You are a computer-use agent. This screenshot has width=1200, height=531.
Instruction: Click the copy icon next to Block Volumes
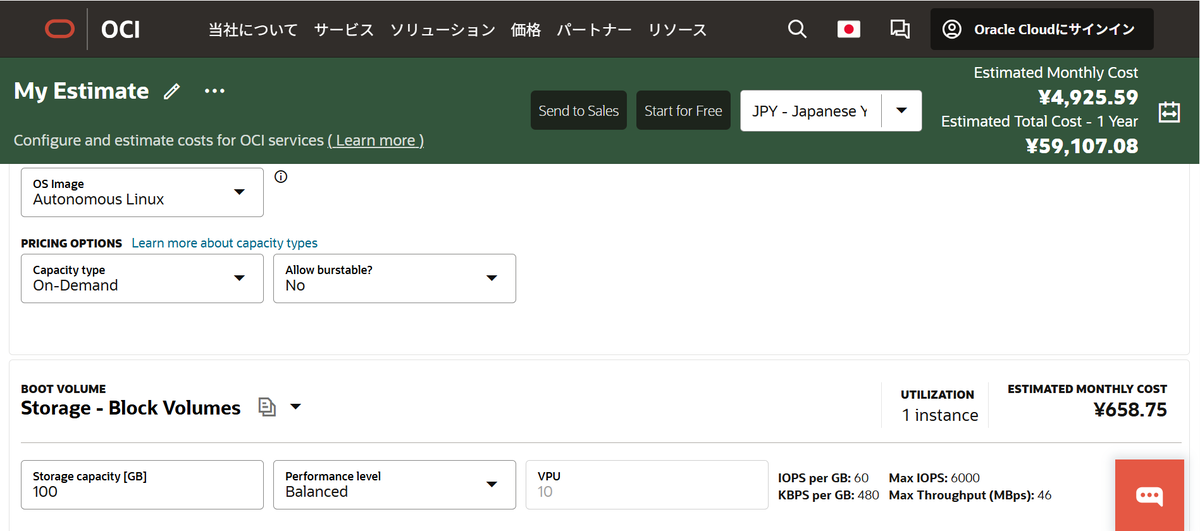(266, 407)
